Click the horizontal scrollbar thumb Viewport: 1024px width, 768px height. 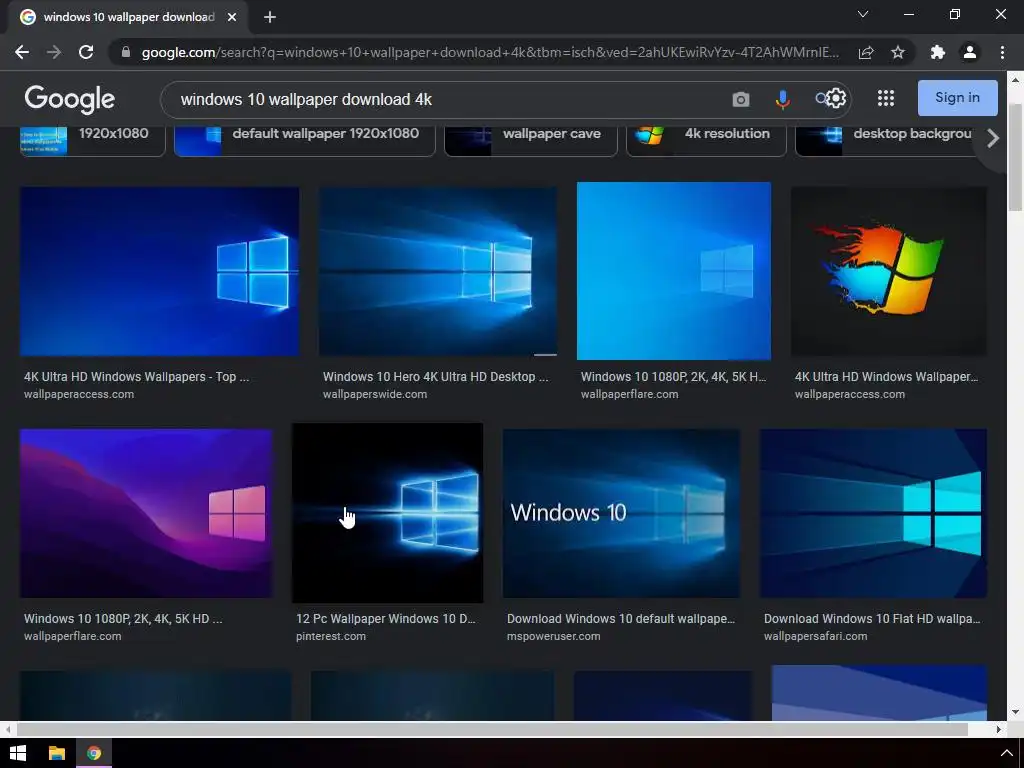pos(492,729)
